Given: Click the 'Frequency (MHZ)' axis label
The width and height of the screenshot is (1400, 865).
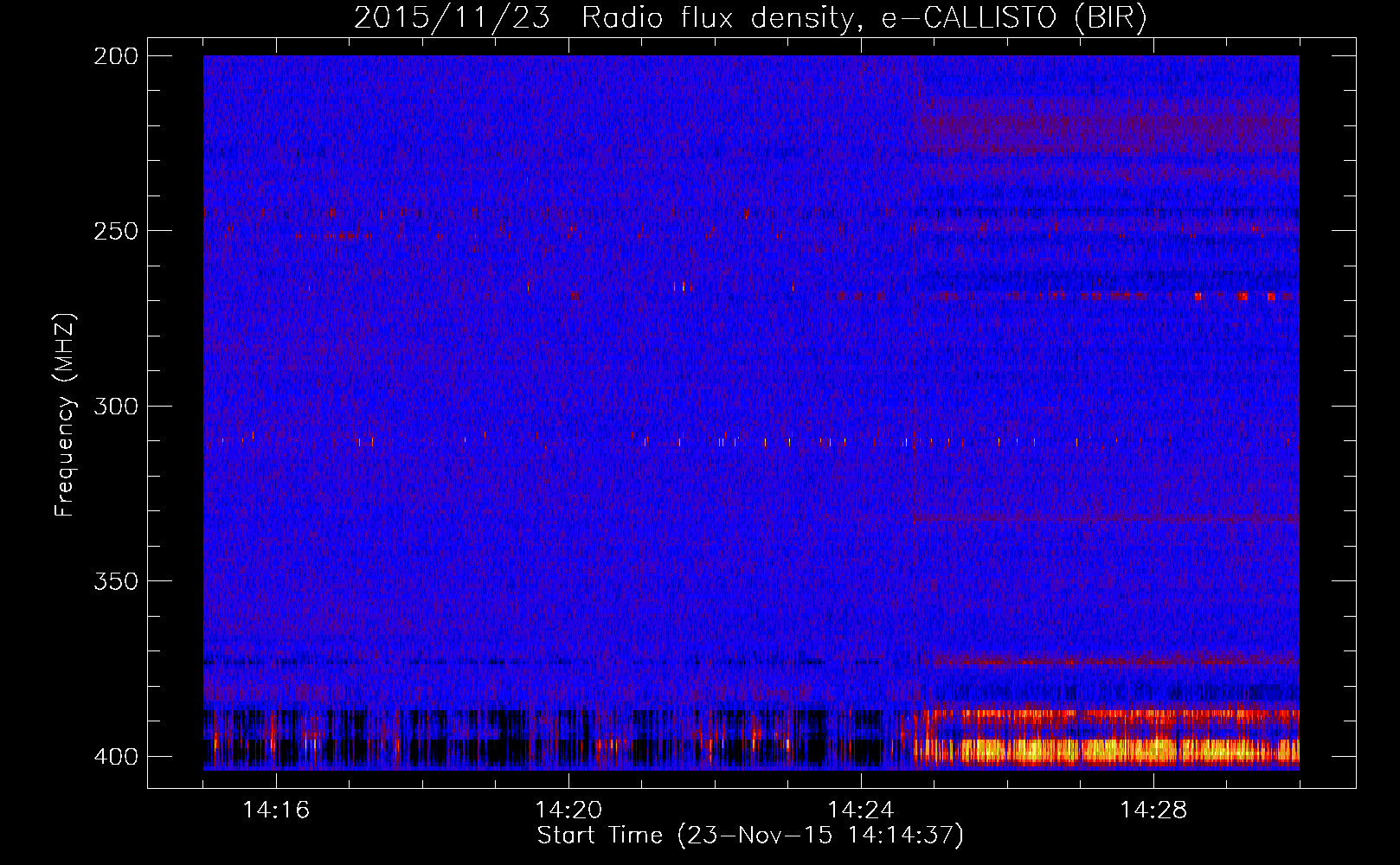Looking at the screenshot, I should (x=64, y=414).
